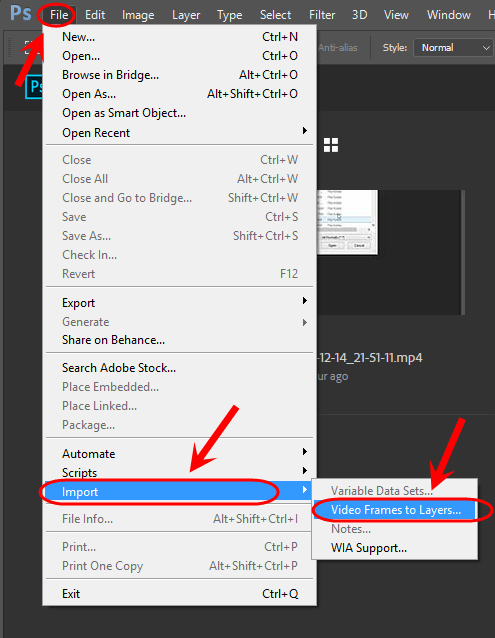Select Close All menu entry
This screenshot has width=495, height=638.
[x=179, y=179]
